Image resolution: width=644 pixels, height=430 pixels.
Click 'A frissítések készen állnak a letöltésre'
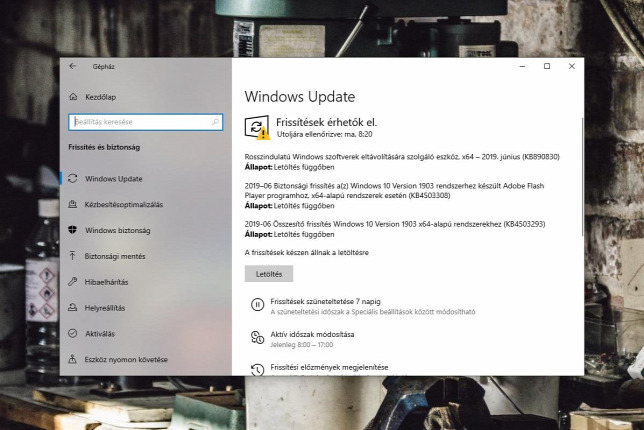(x=306, y=253)
